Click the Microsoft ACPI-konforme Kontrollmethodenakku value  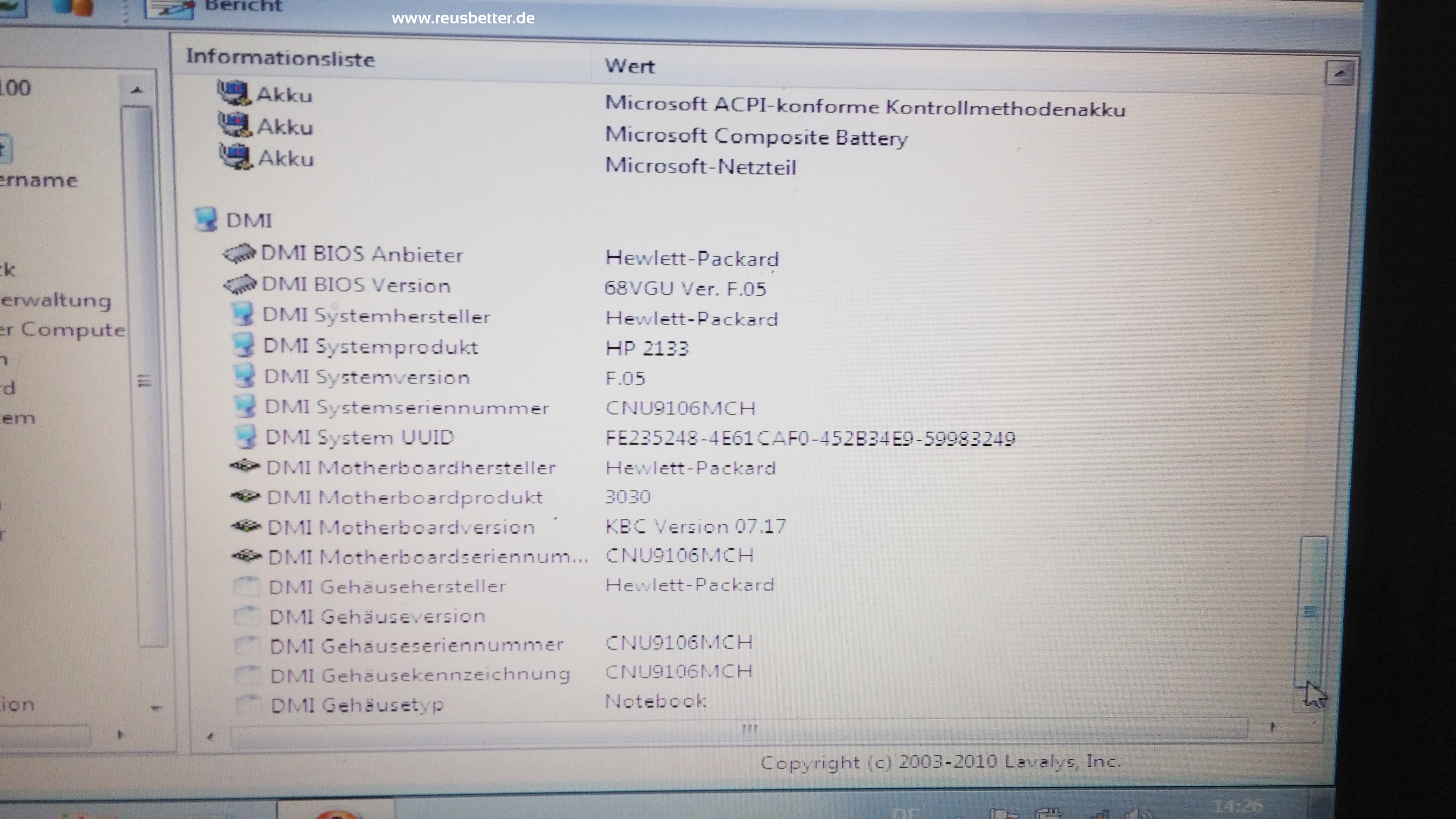click(865, 106)
